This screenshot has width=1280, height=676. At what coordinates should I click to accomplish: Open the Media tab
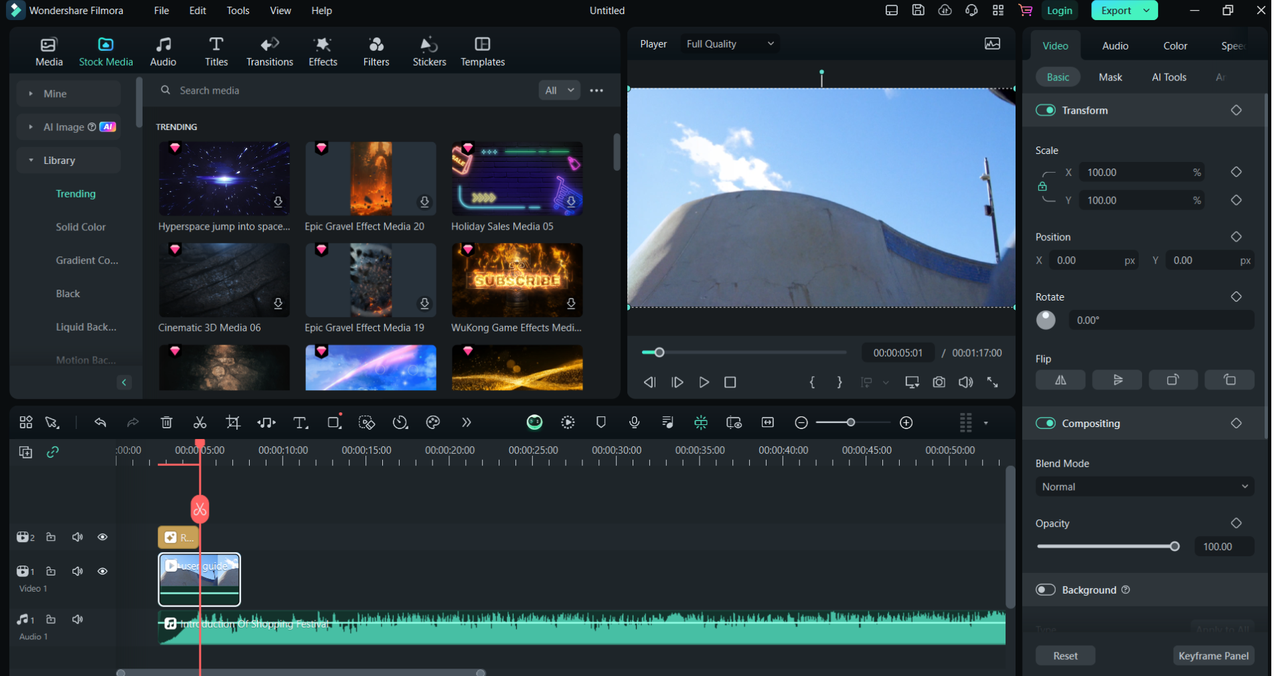(49, 52)
